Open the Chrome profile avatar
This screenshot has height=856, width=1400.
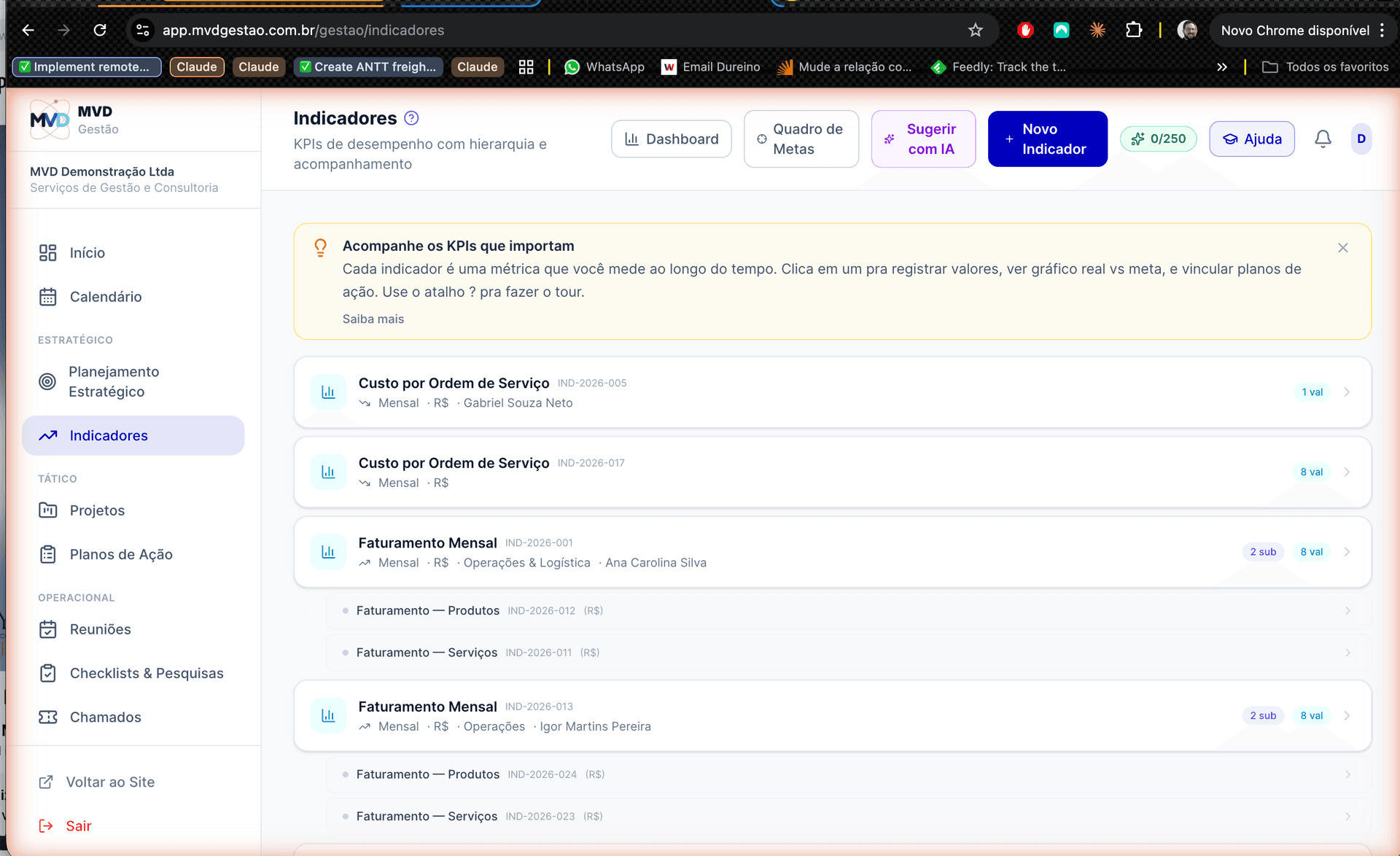(x=1187, y=30)
